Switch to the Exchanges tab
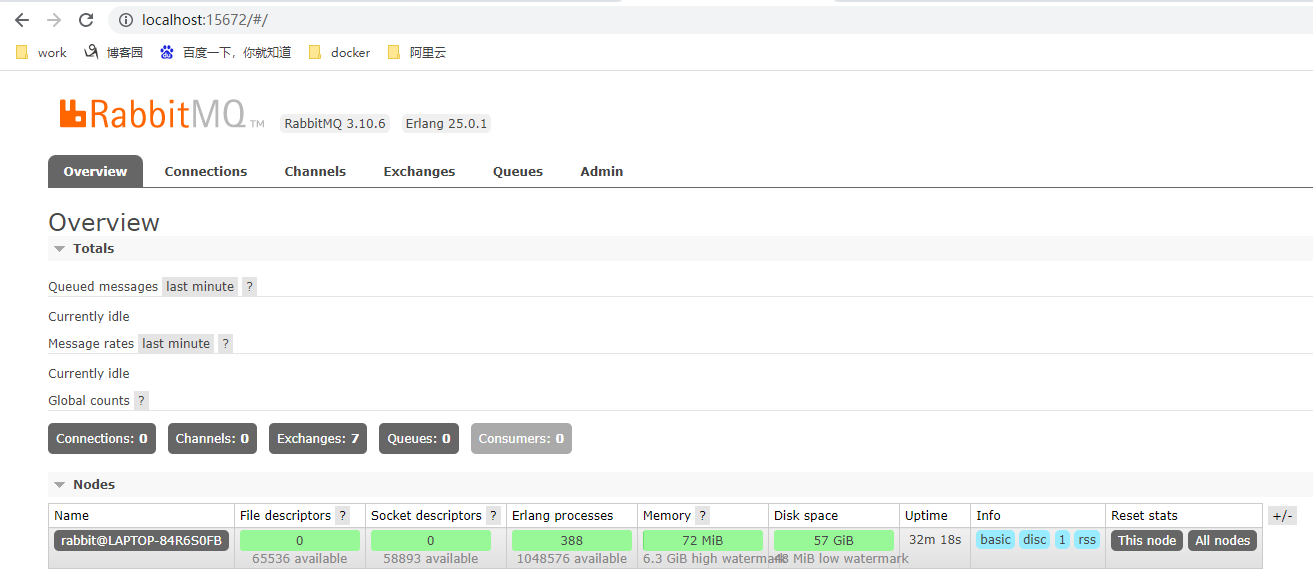 point(419,171)
